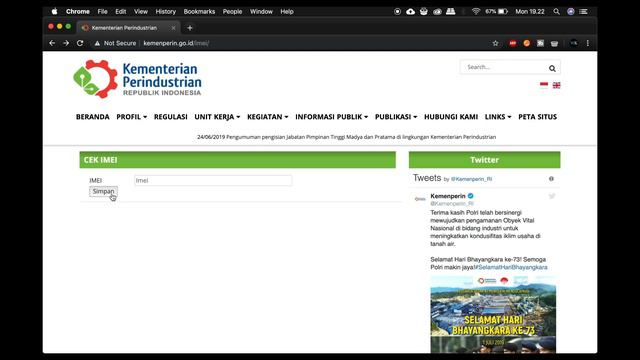Open the REGULASI page
640x360 pixels.
(x=171, y=117)
